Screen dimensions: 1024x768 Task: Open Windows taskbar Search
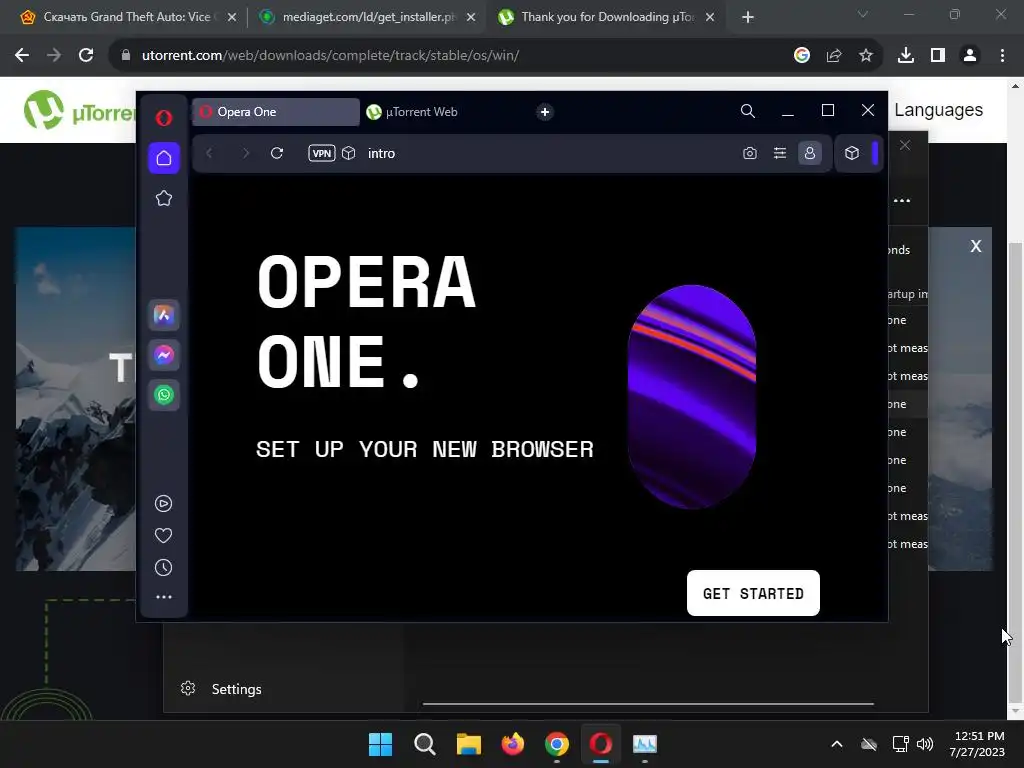pyautogui.click(x=424, y=744)
